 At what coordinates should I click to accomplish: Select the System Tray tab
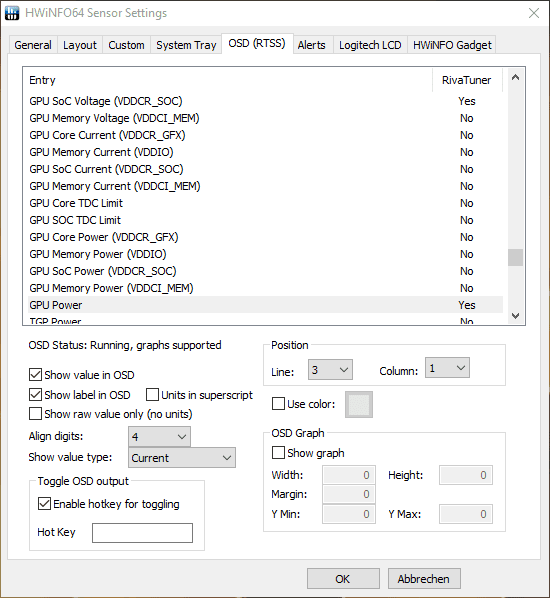point(186,45)
